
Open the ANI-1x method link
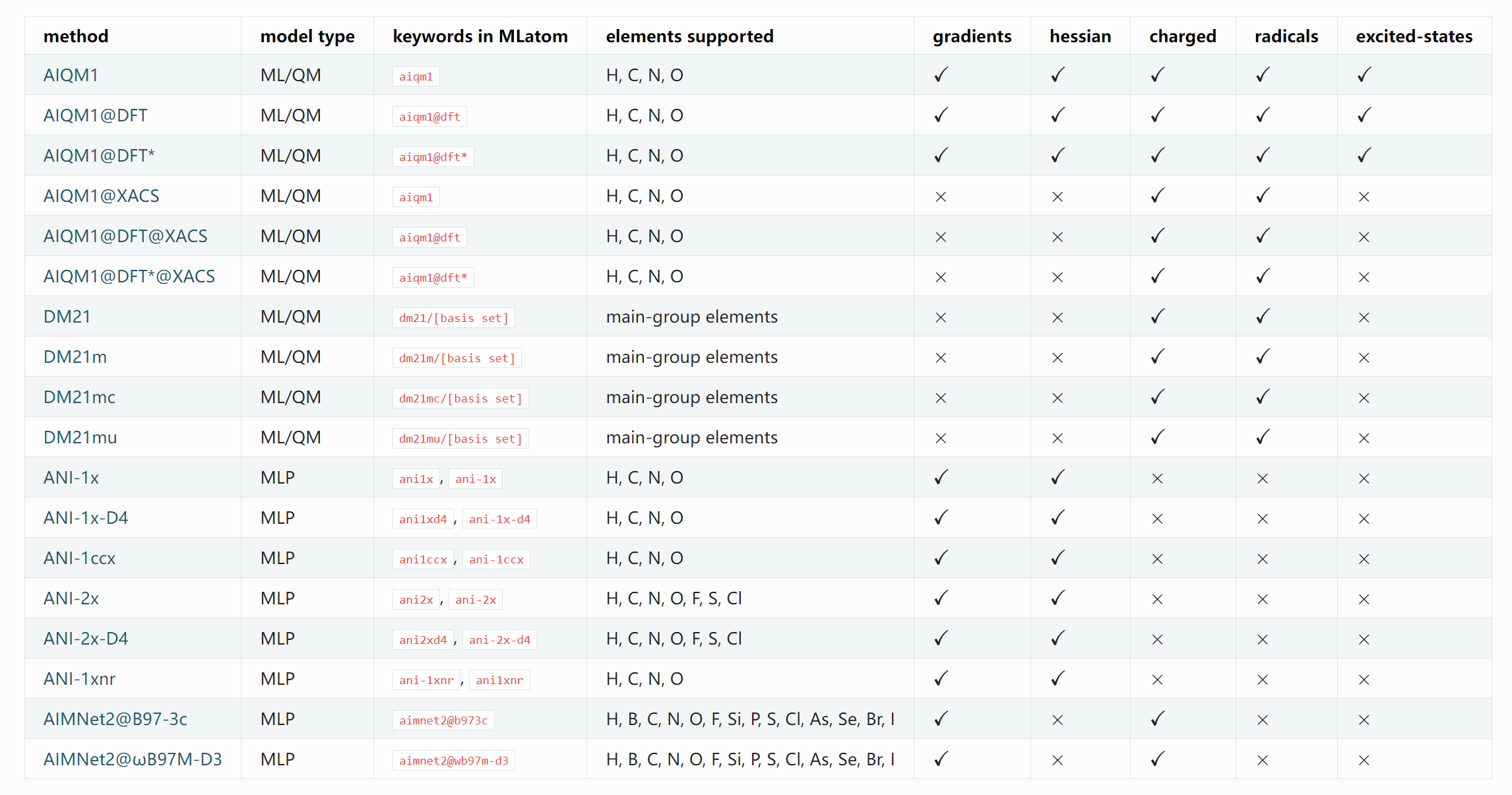pos(71,478)
